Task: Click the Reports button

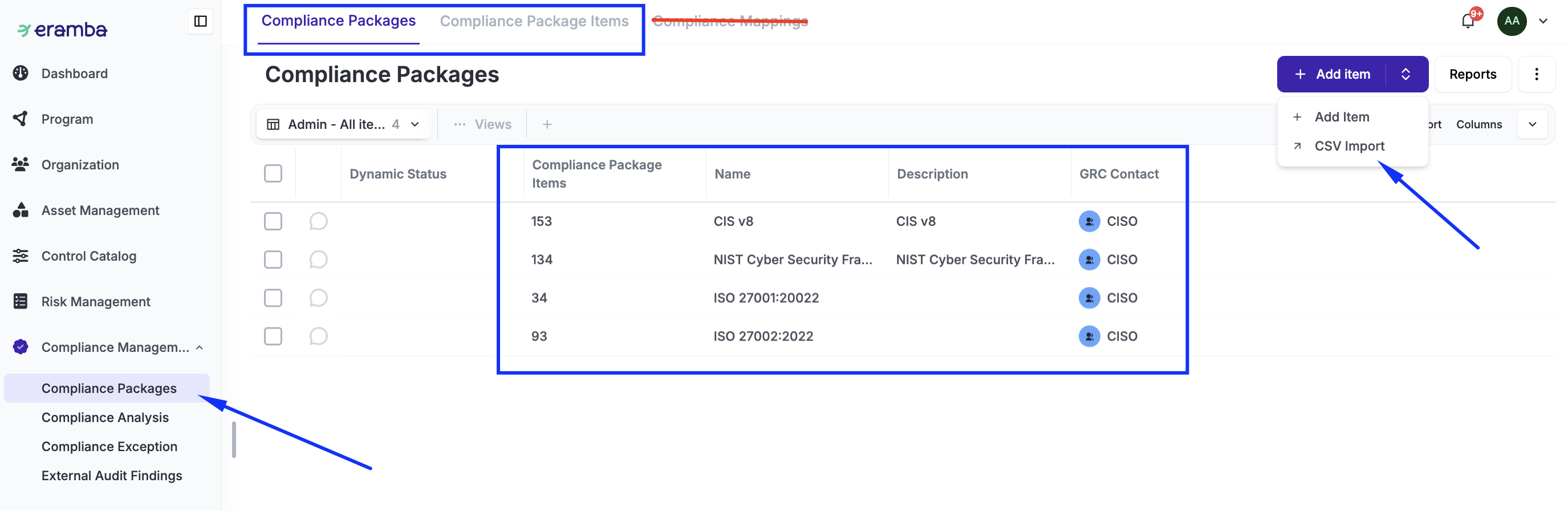Action: [x=1472, y=74]
